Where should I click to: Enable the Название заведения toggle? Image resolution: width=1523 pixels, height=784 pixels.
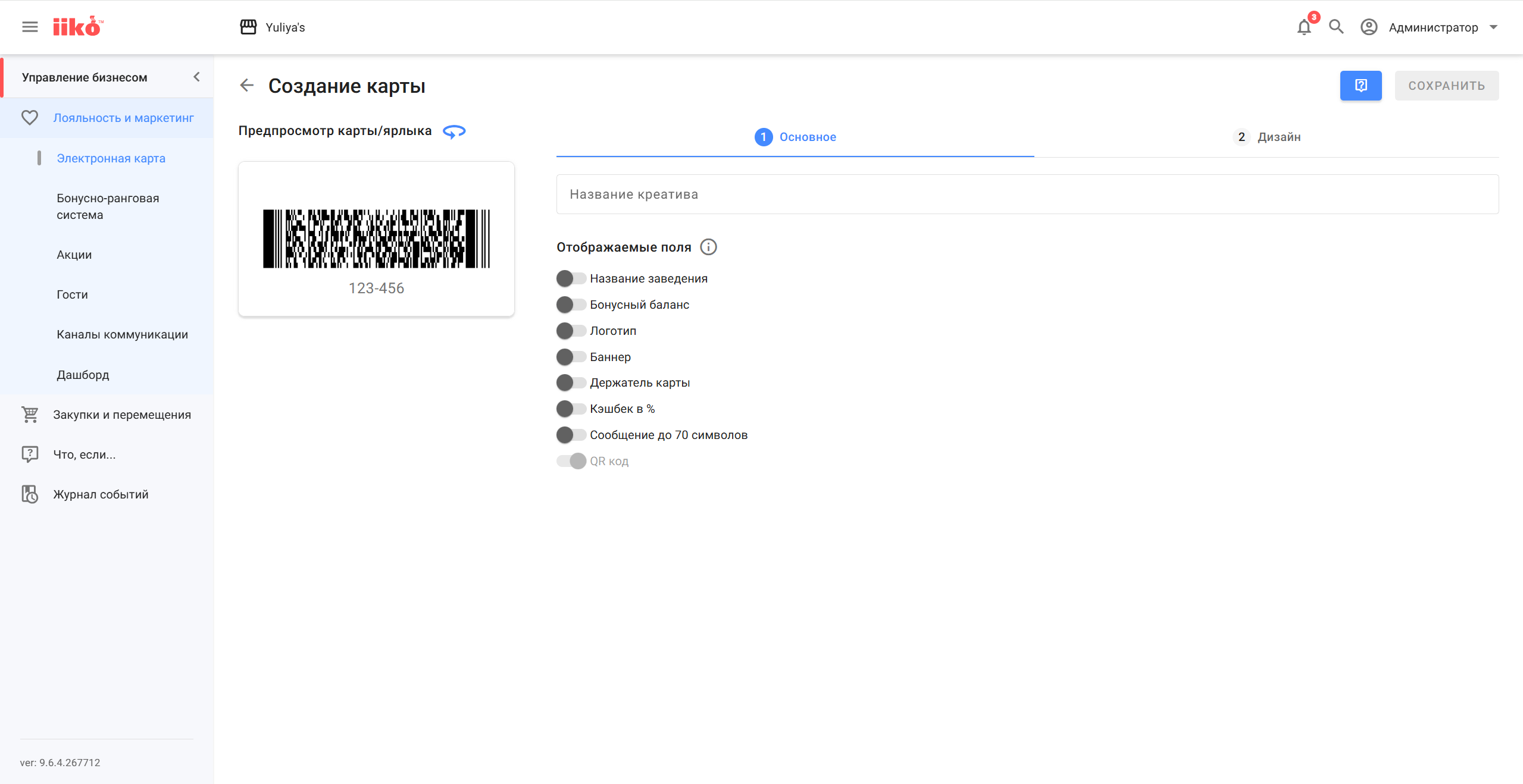(x=571, y=278)
